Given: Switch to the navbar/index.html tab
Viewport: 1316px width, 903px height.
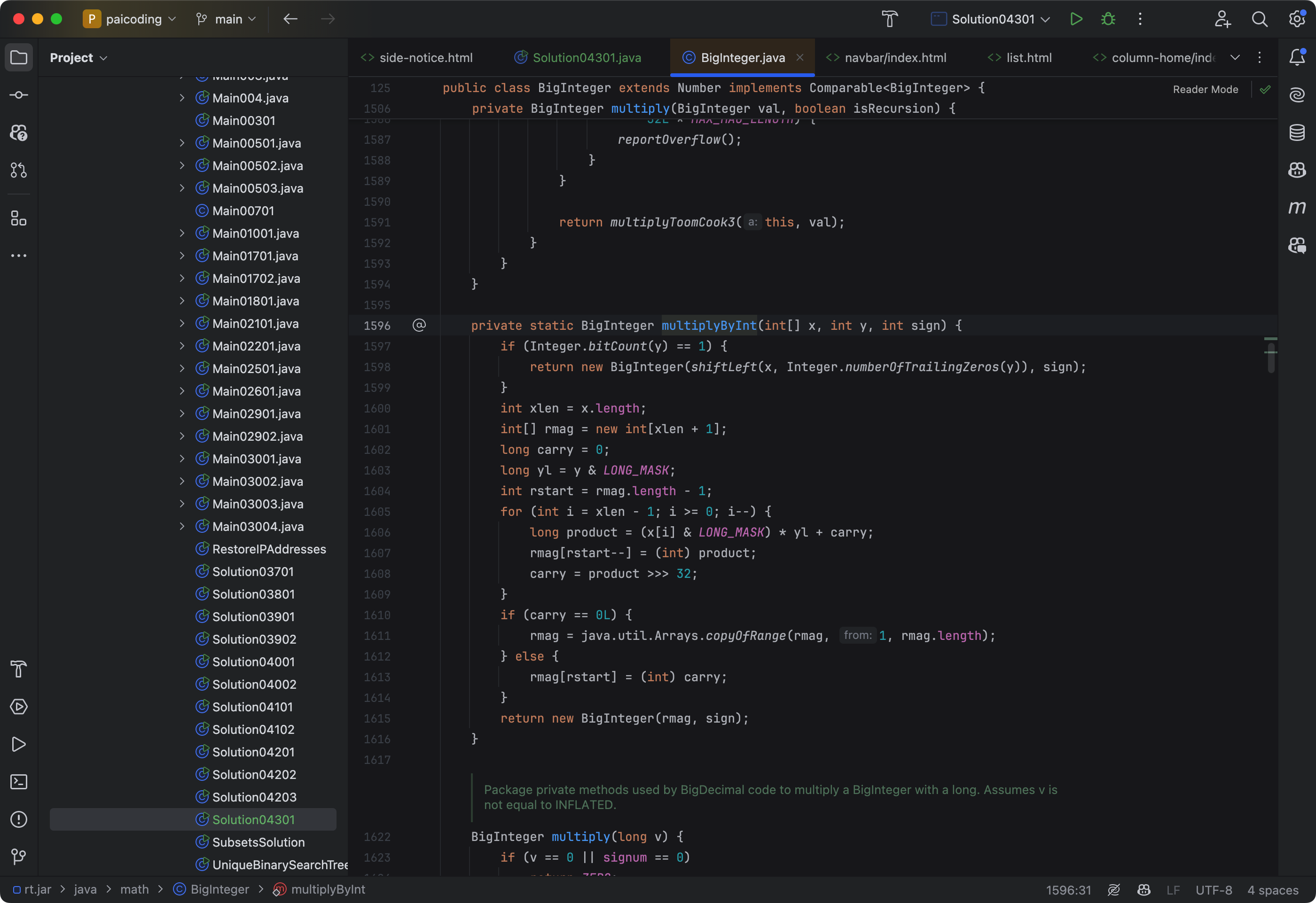Looking at the screenshot, I should tap(887, 58).
